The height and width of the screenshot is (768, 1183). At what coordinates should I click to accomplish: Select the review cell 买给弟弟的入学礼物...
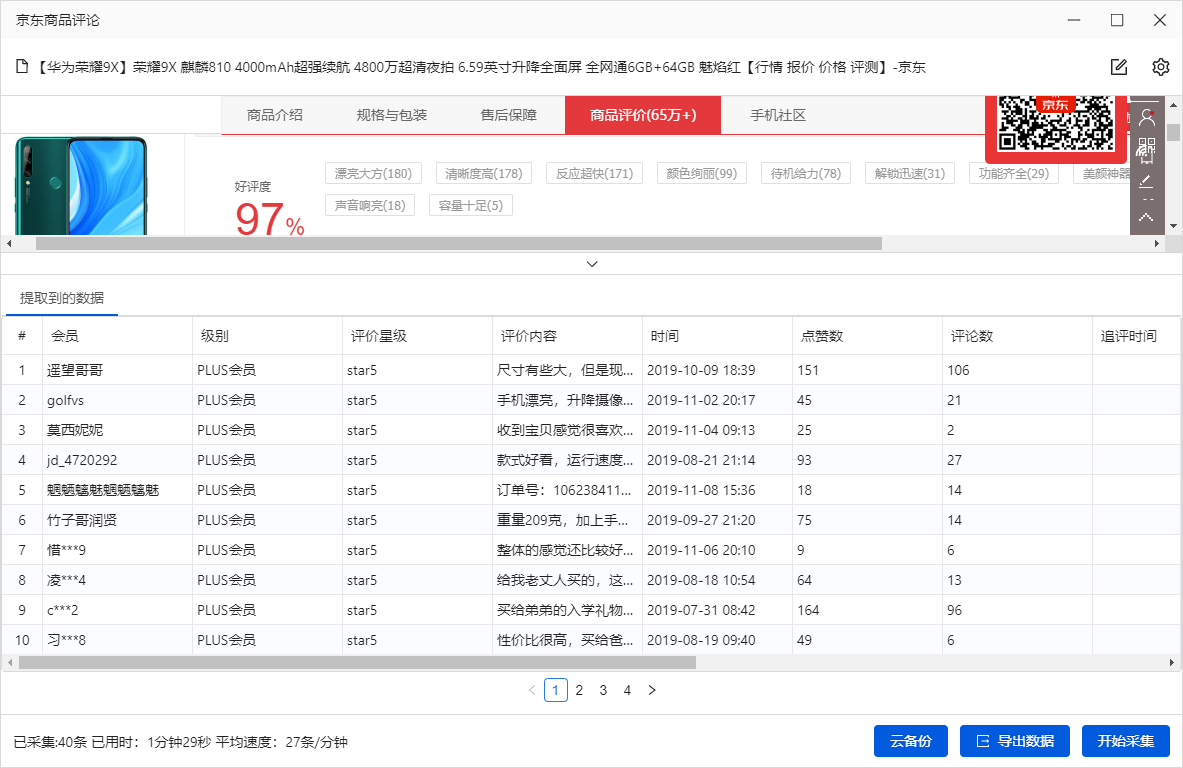[567, 610]
